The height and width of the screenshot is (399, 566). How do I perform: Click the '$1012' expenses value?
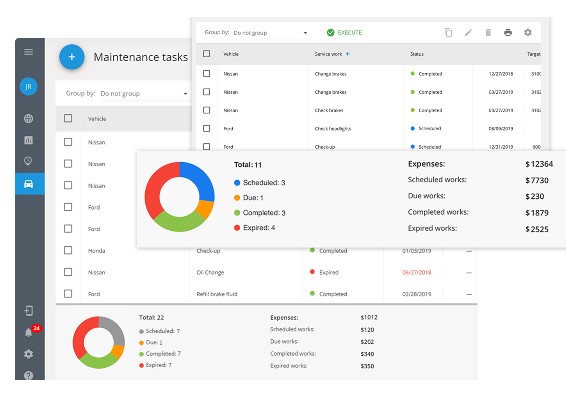(x=369, y=317)
